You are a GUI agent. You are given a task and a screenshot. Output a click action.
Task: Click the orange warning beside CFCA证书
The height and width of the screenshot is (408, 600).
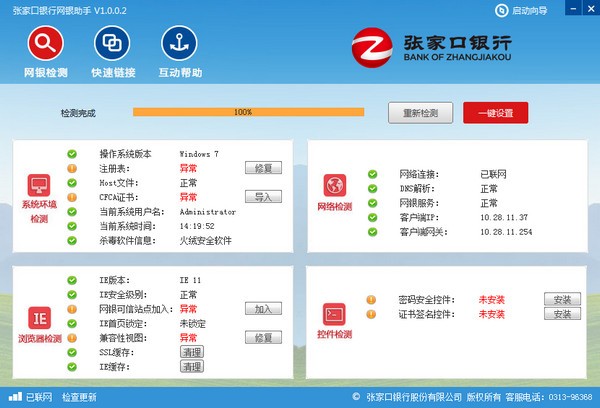[x=72, y=197]
